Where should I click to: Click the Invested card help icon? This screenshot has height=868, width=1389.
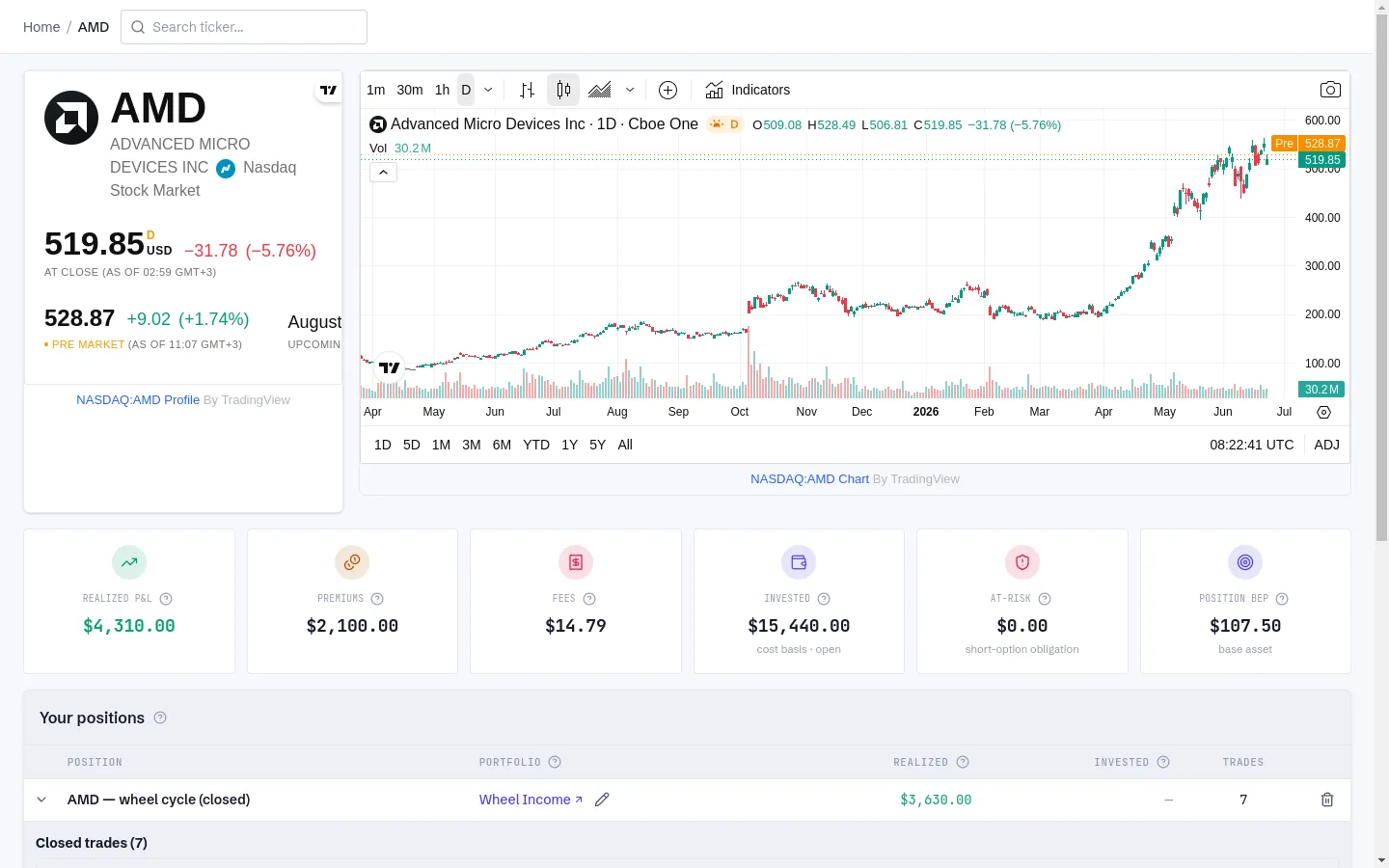(824, 598)
